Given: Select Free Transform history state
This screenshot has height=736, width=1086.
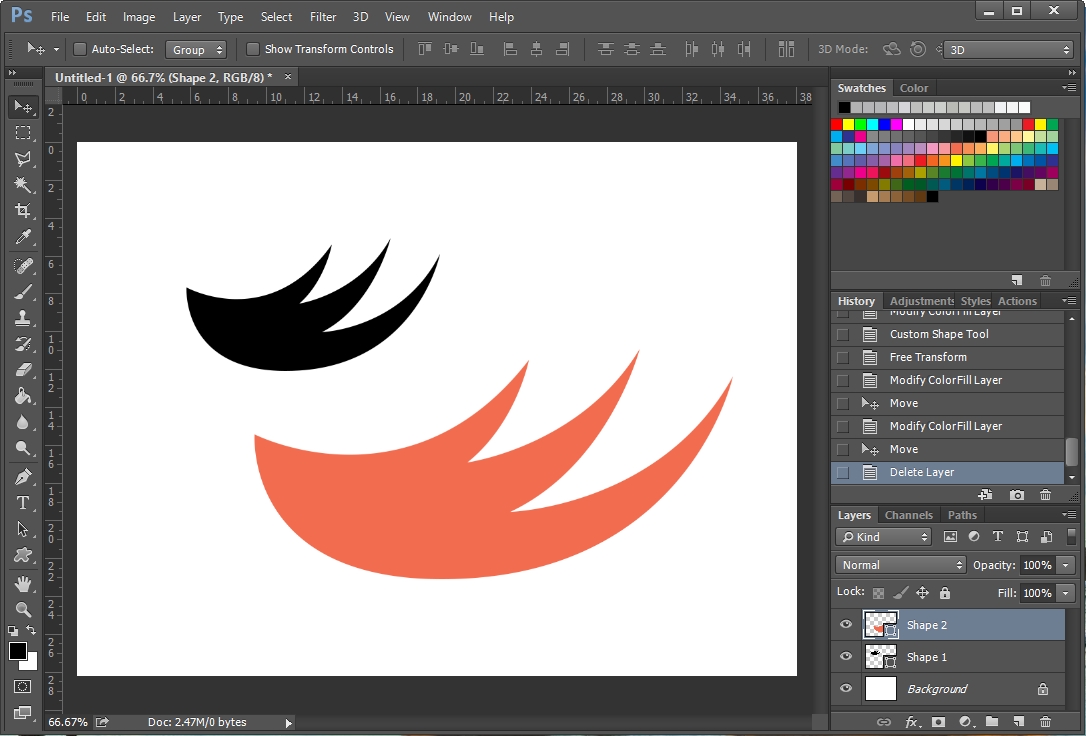Looking at the screenshot, I should coord(947,357).
